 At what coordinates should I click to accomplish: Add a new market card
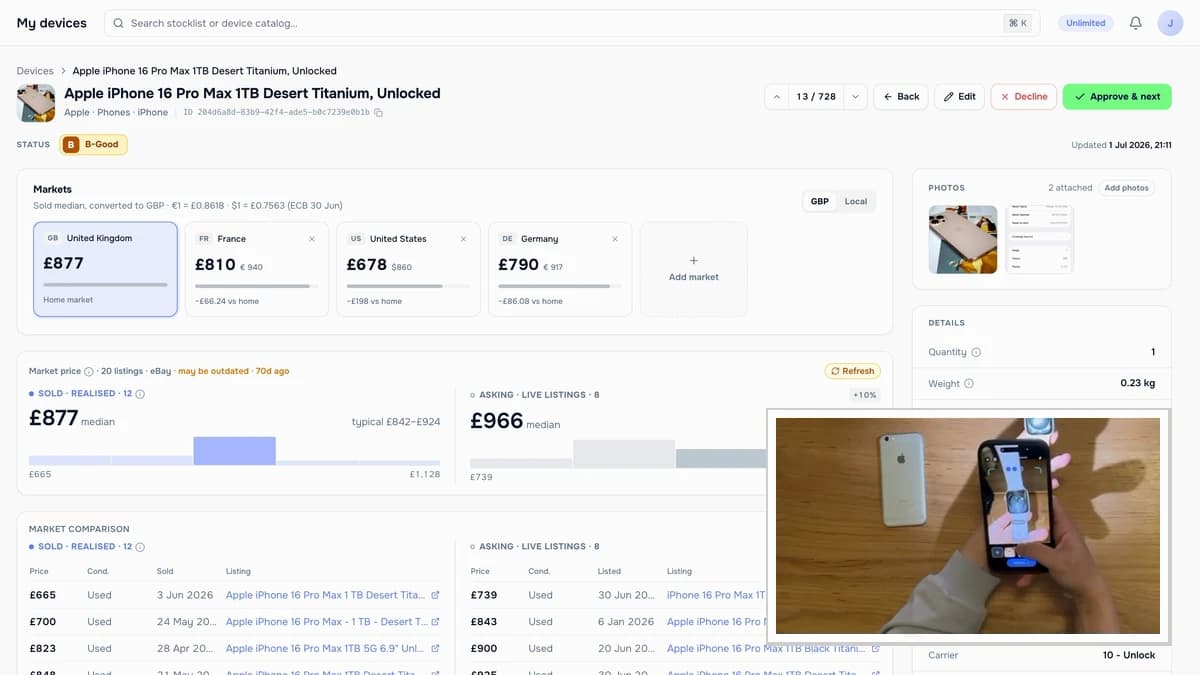[x=694, y=269]
